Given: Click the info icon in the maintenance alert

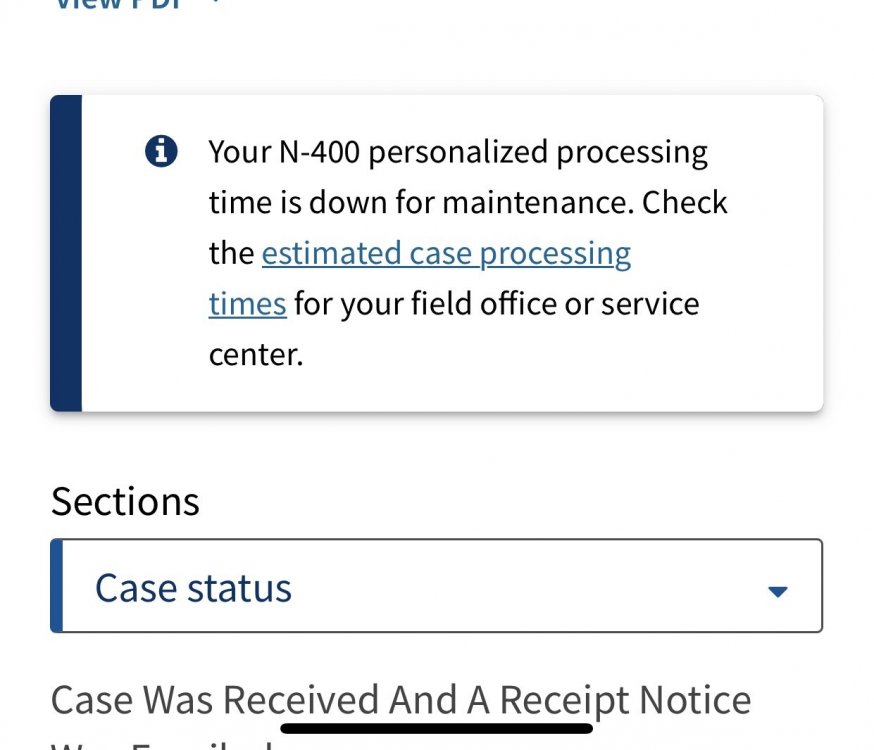Looking at the screenshot, I should 161,152.
